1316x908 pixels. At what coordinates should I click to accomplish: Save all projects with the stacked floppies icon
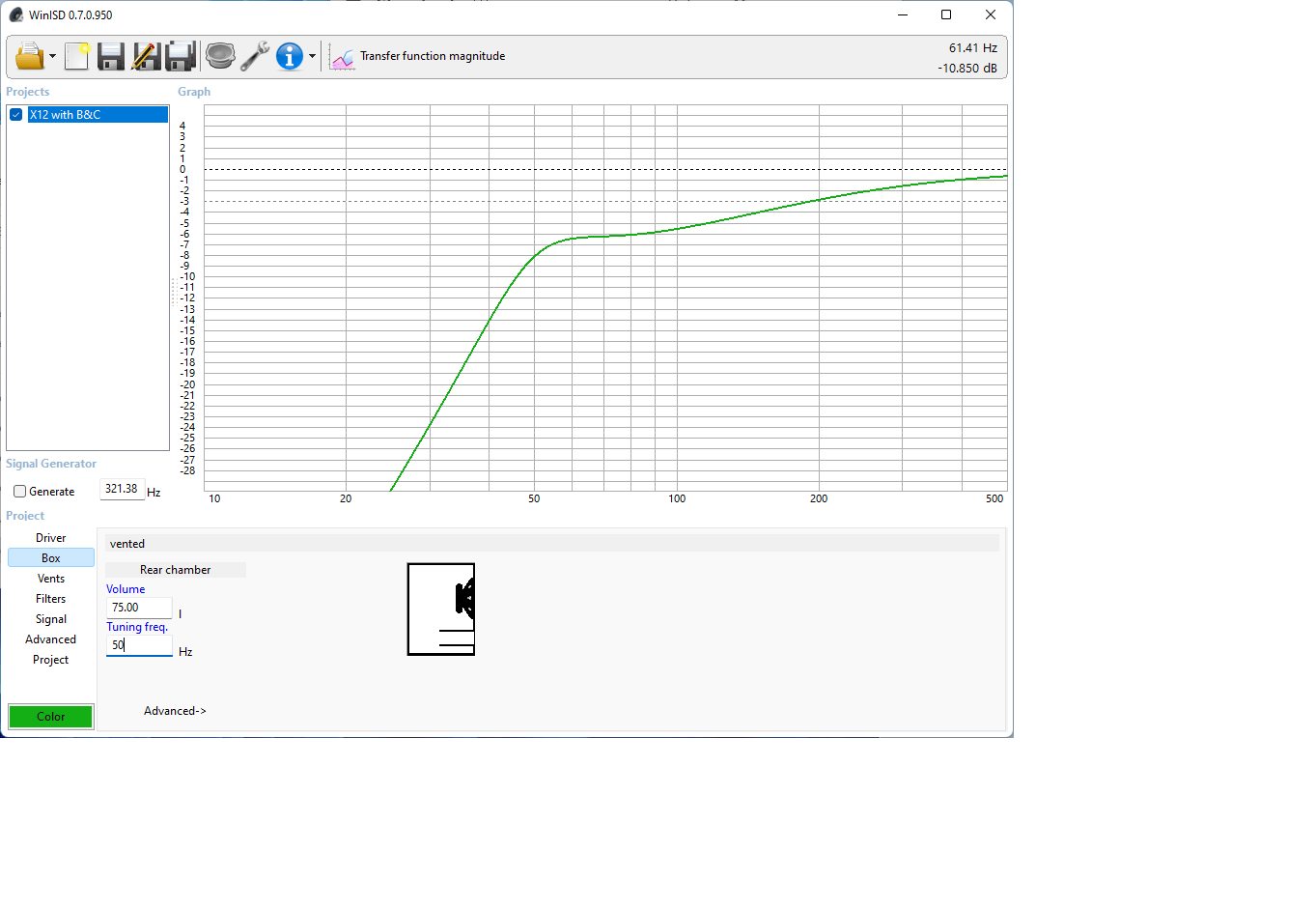(x=181, y=56)
